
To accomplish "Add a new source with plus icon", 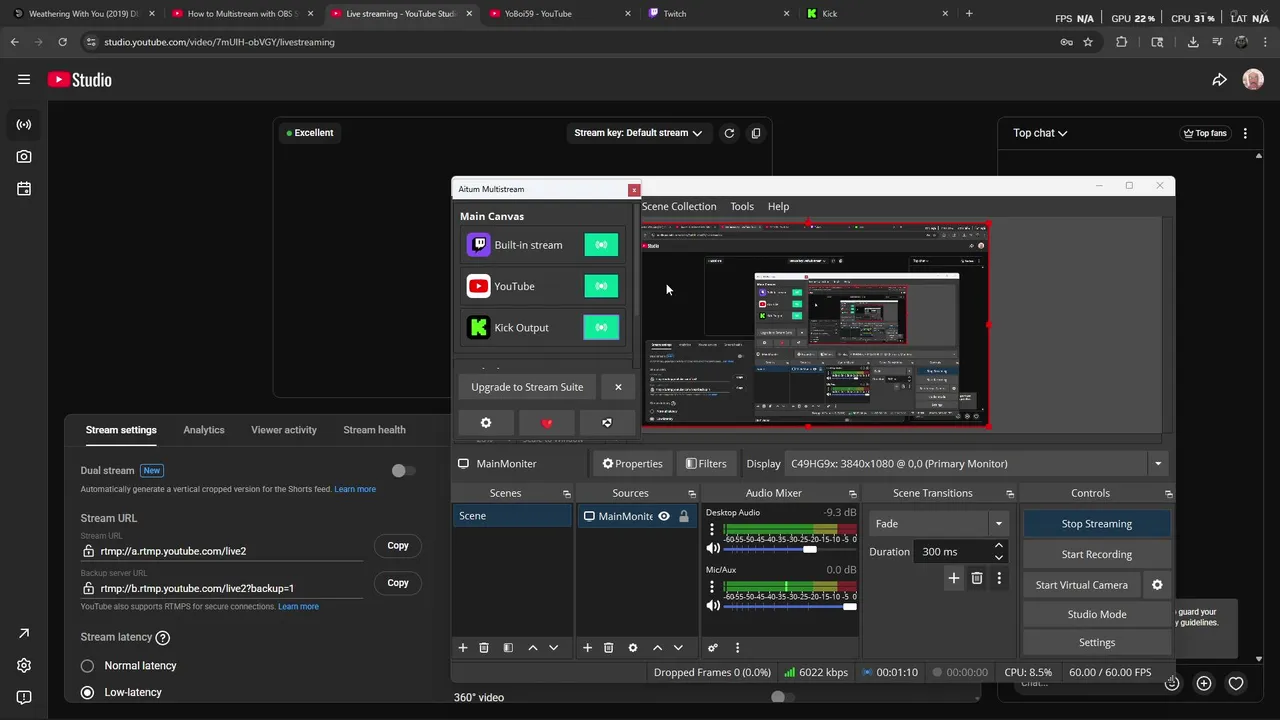I will pos(587,648).
